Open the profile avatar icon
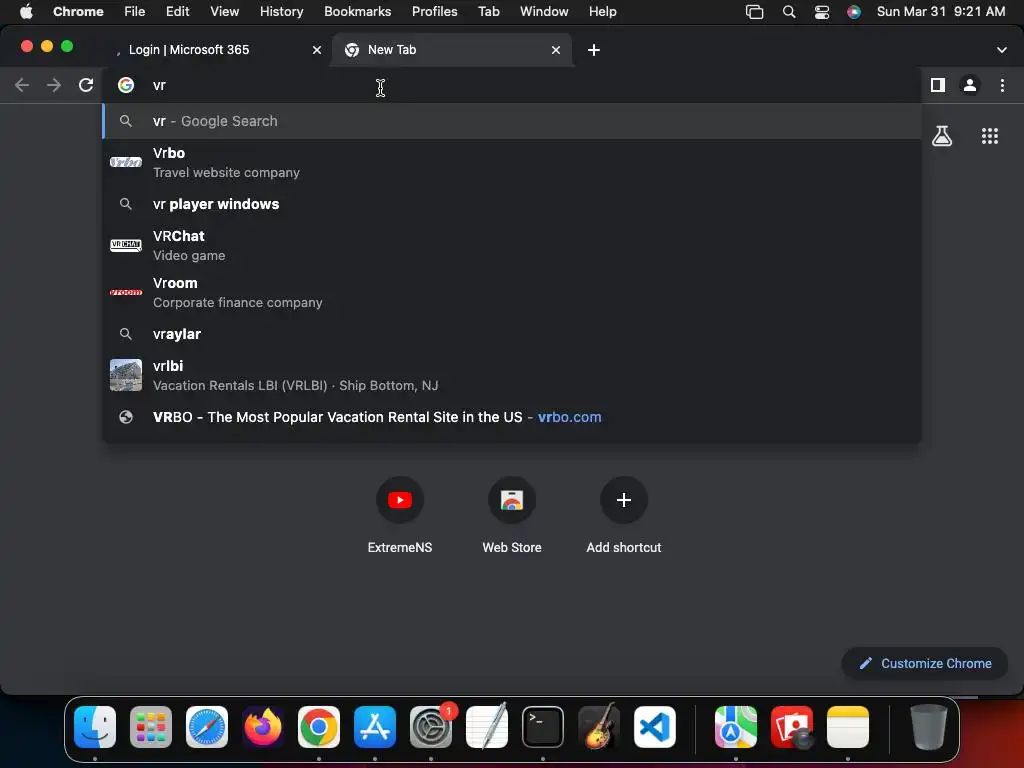Screen dimensions: 1024x768 coord(970,85)
